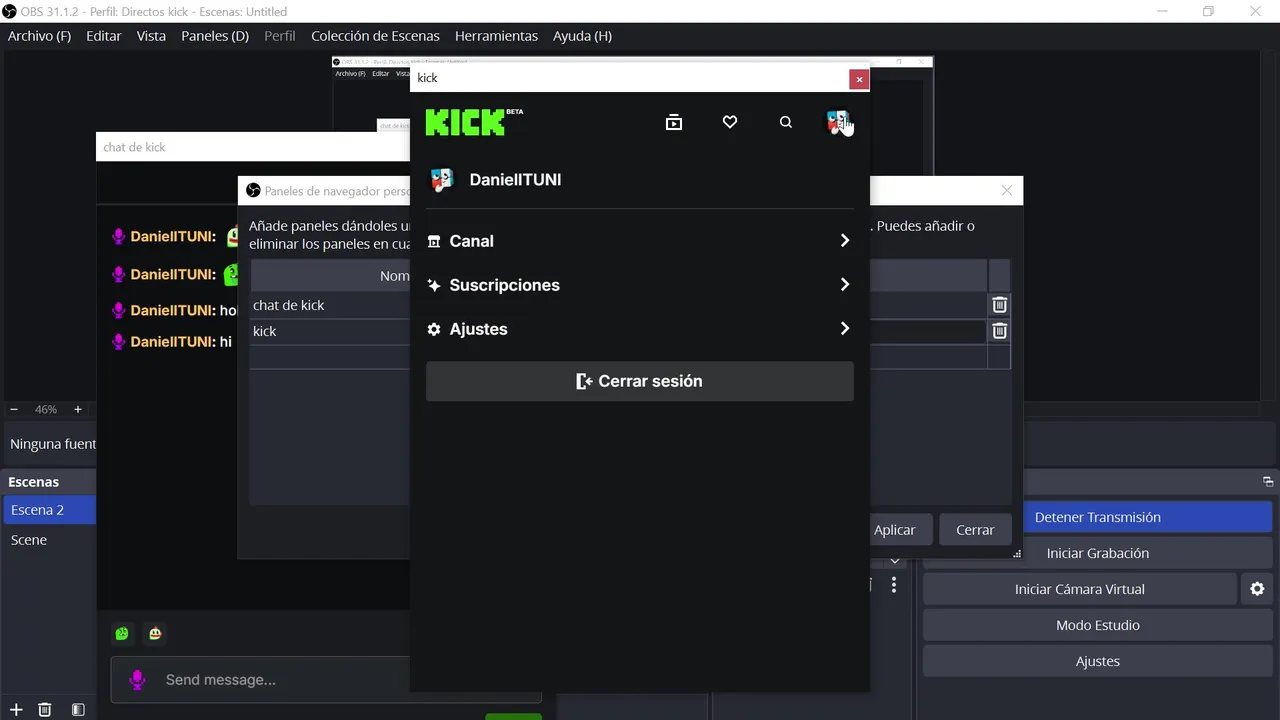Delete the kick panel row
The image size is (1280, 720).
999,331
